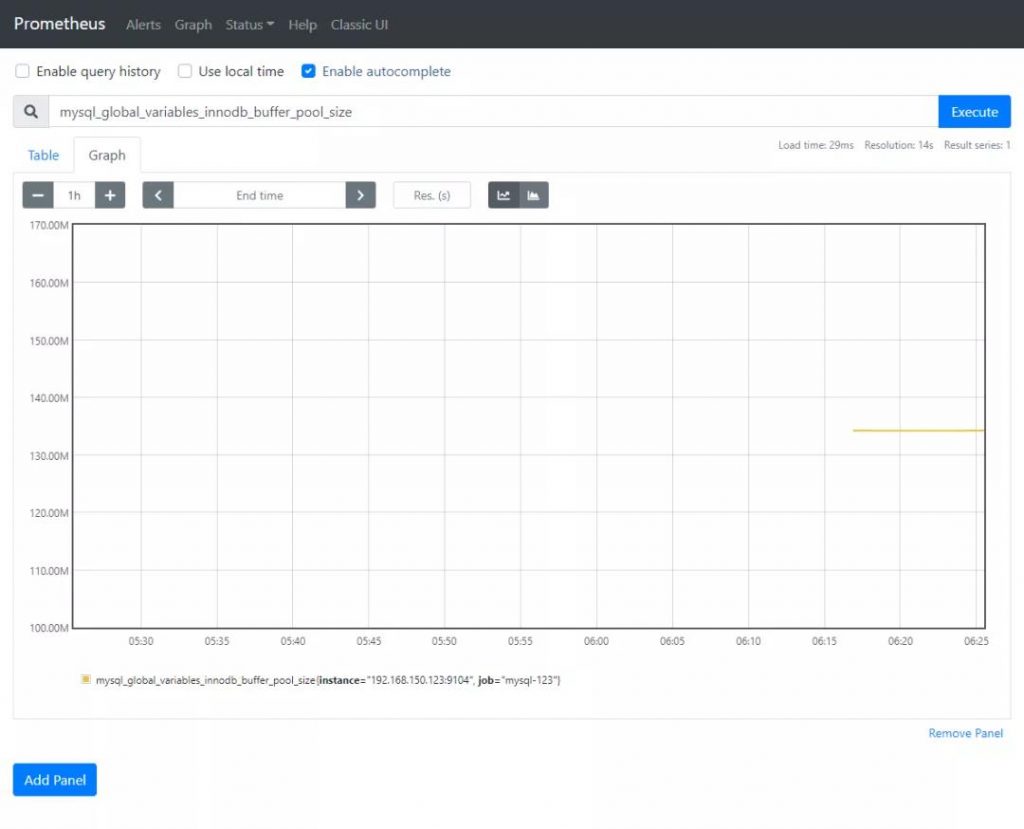Click the search magnifier icon
The height and width of the screenshot is (829, 1024).
[x=31, y=112]
